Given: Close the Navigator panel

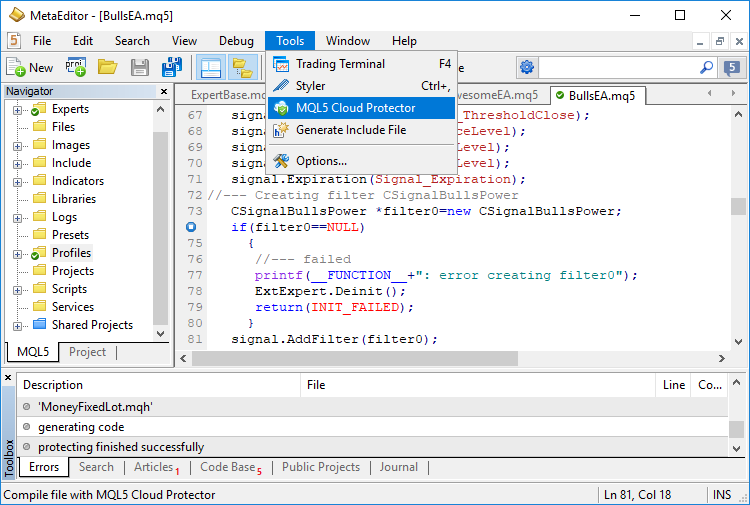Looking at the screenshot, I should 164,91.
